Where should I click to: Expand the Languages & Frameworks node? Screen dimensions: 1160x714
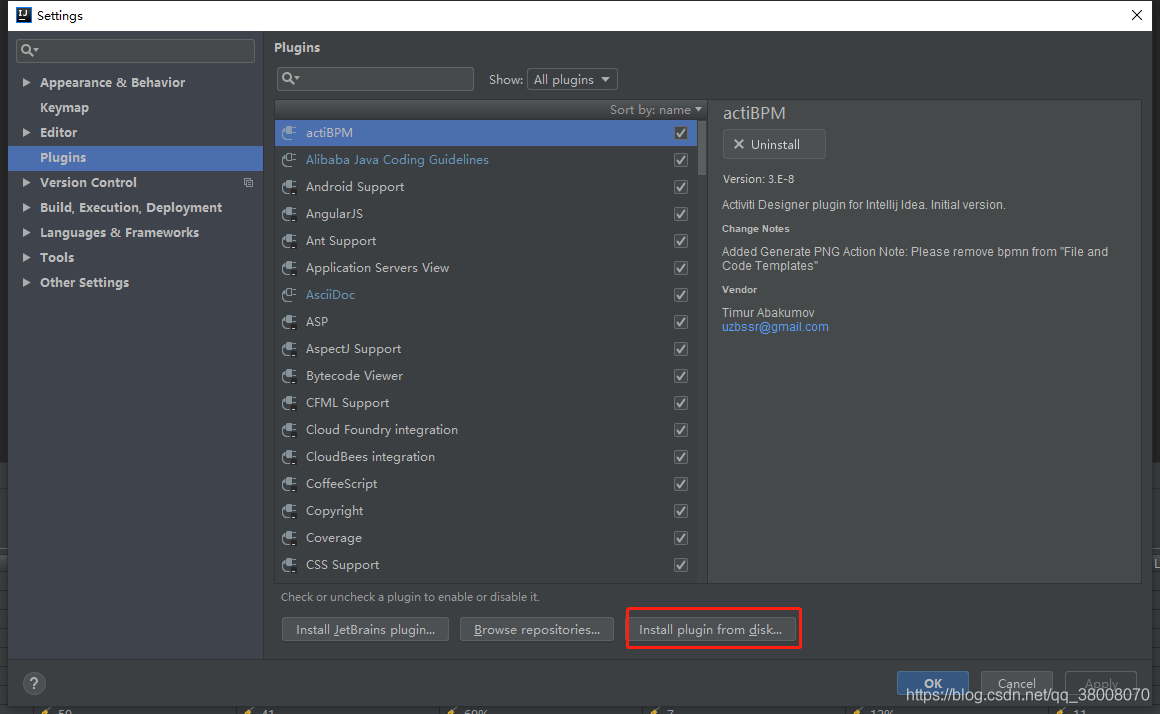26,233
